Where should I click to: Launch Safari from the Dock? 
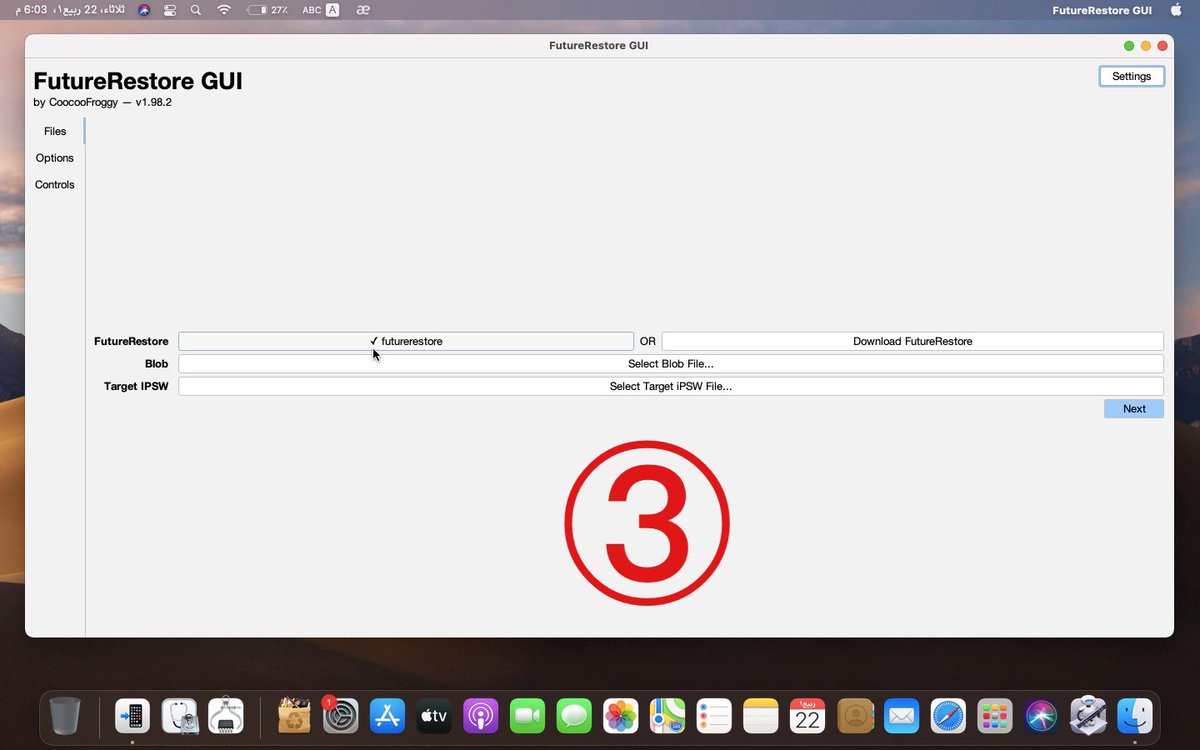(x=948, y=716)
